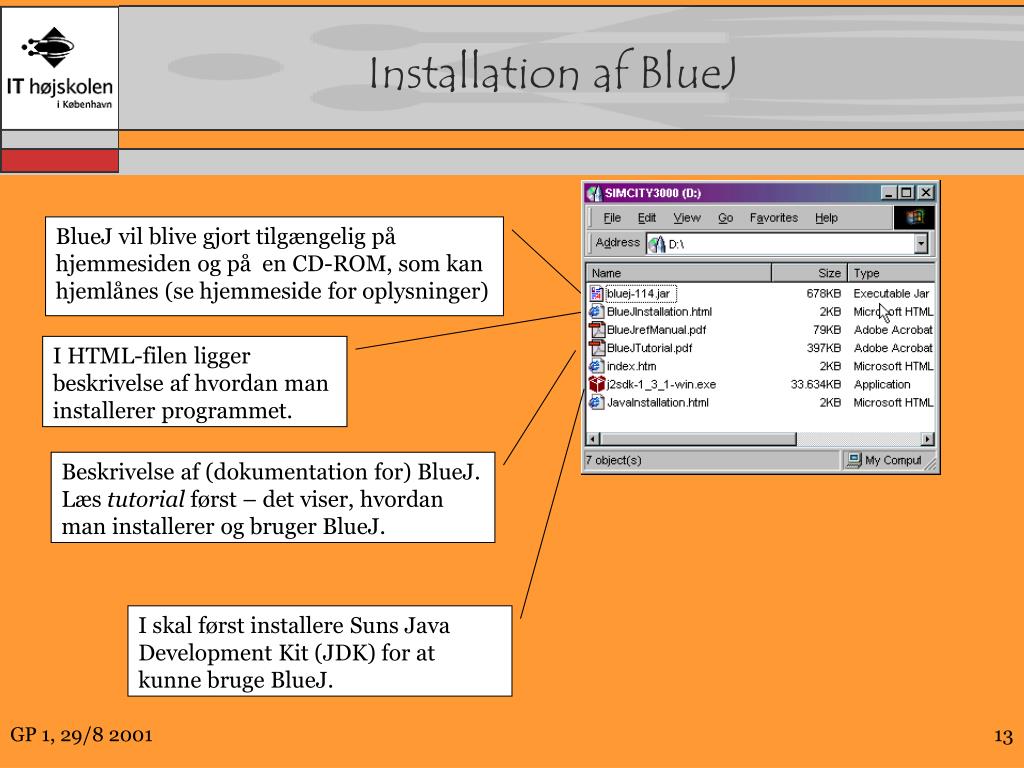1024x768 pixels.
Task: Click the bluej-114.jar file icon
Action: click(x=596, y=294)
